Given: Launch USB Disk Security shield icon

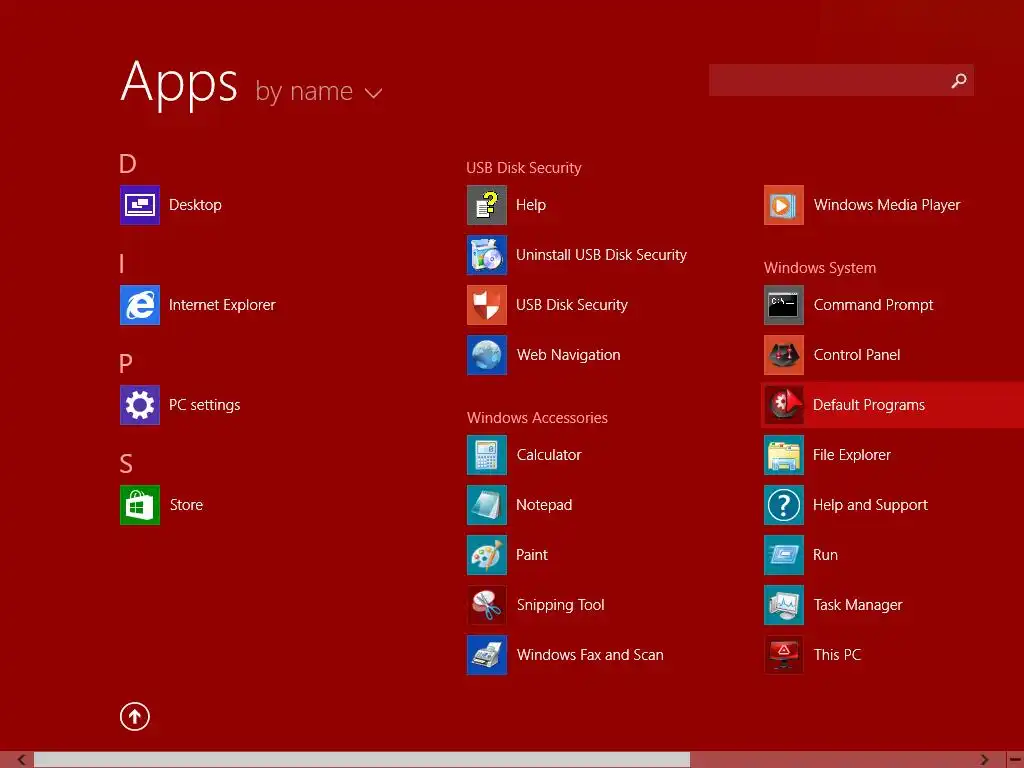Looking at the screenshot, I should 487,305.
